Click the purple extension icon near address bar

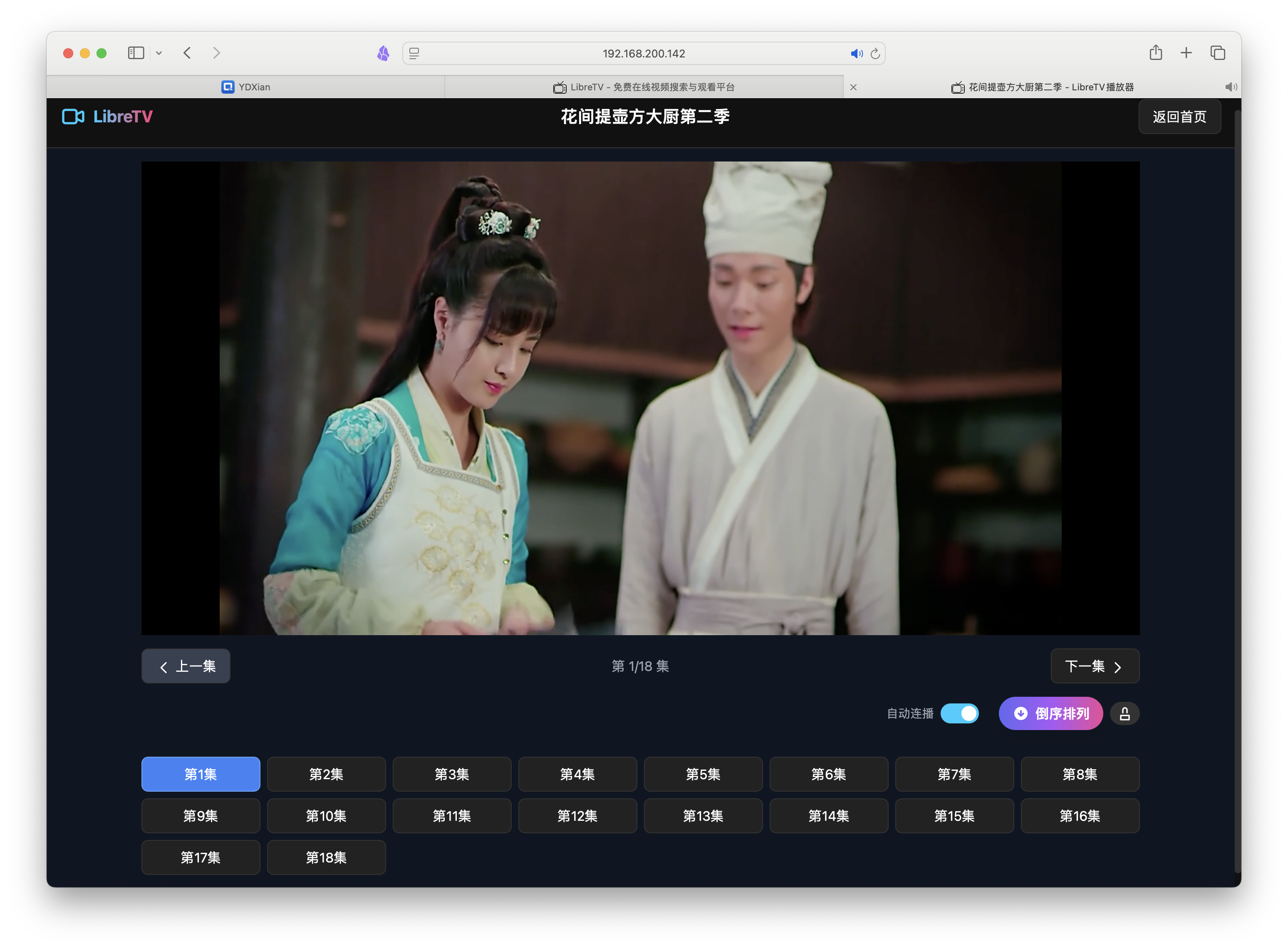383,53
